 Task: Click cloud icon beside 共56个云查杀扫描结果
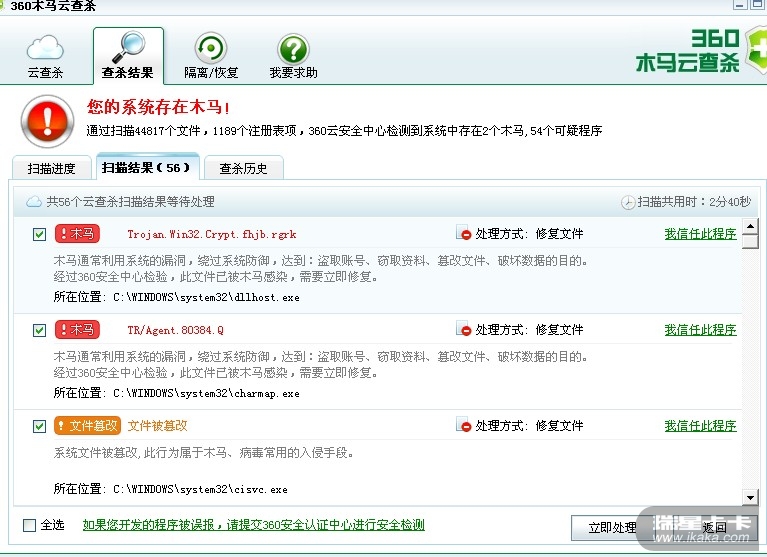tap(34, 201)
